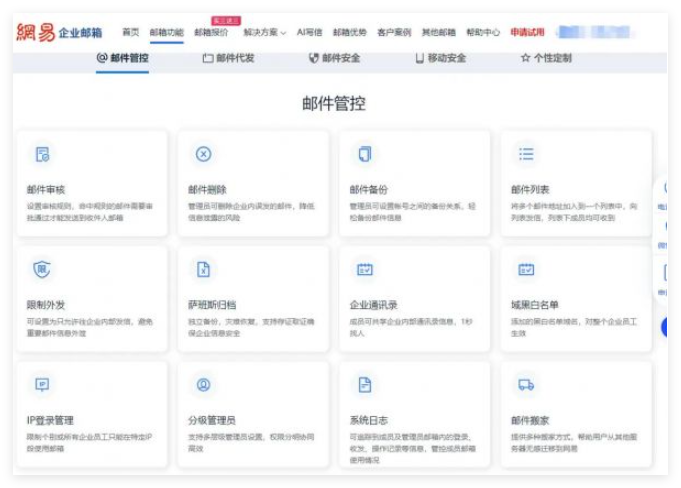Open 邮箱优势 in top navigation

click(350, 32)
